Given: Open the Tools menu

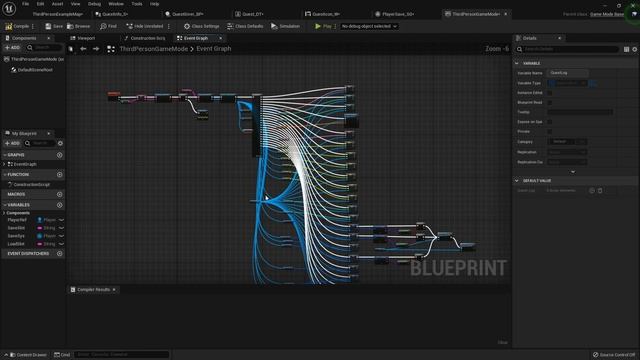Looking at the screenshot, I should [x=137, y=4].
